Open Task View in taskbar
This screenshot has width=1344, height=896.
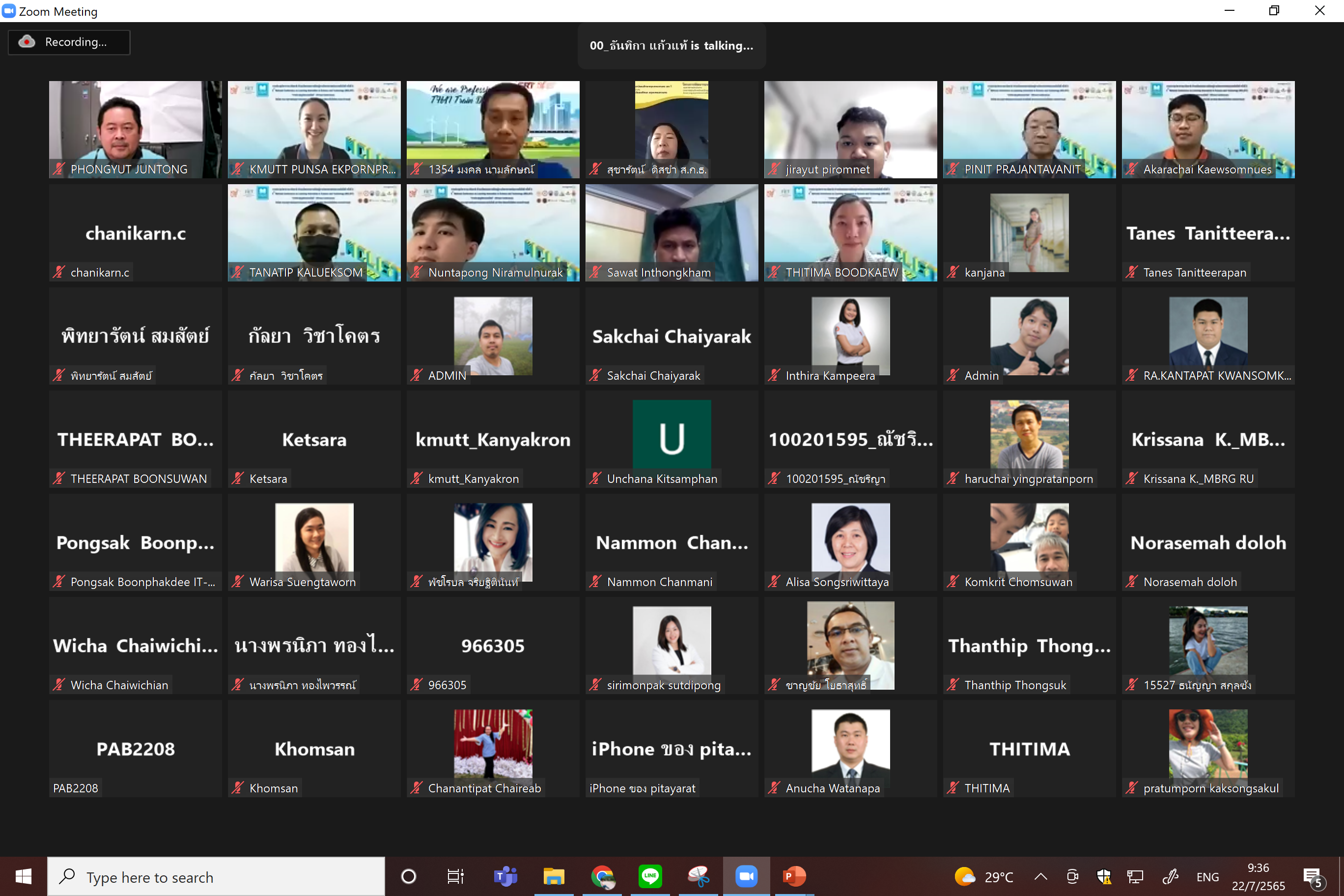tap(455, 876)
